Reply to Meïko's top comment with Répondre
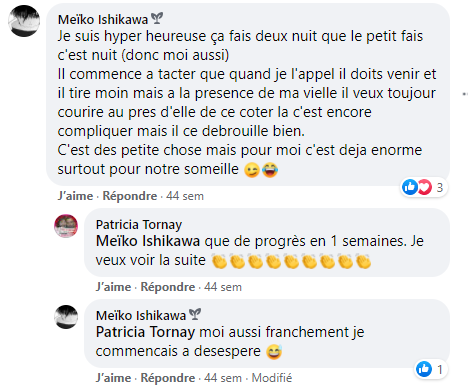Viewport: 468px width, 389px height. 130,196
